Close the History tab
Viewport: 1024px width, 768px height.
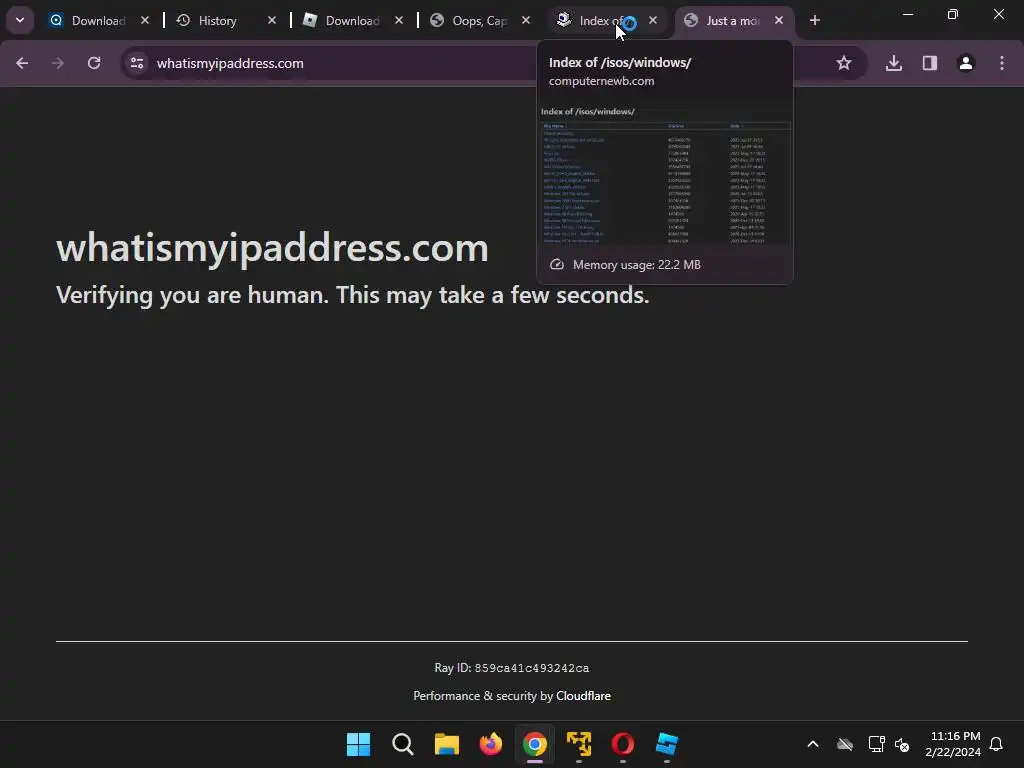coord(272,20)
